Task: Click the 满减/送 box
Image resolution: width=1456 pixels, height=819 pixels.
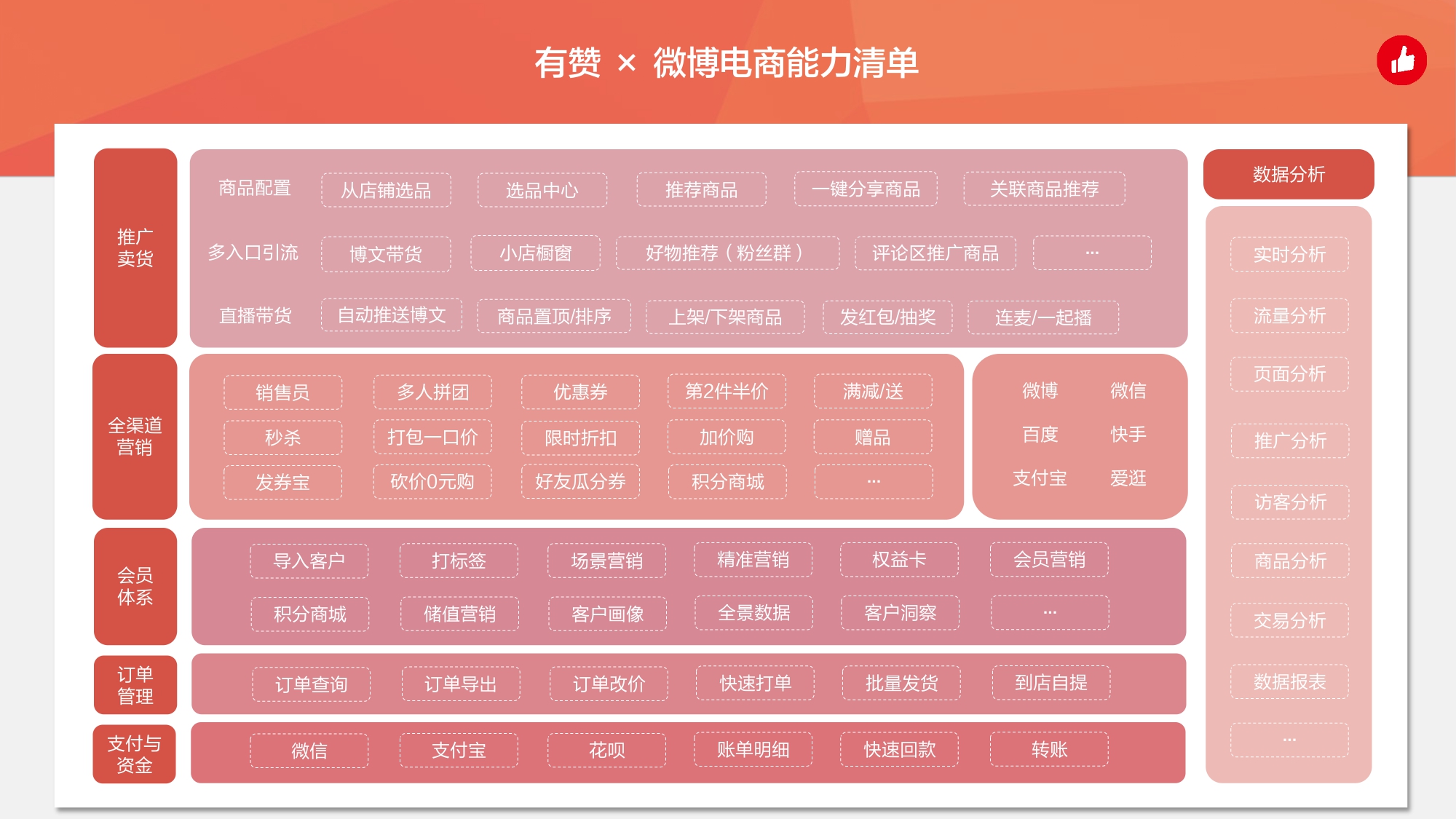Action: coord(873,391)
